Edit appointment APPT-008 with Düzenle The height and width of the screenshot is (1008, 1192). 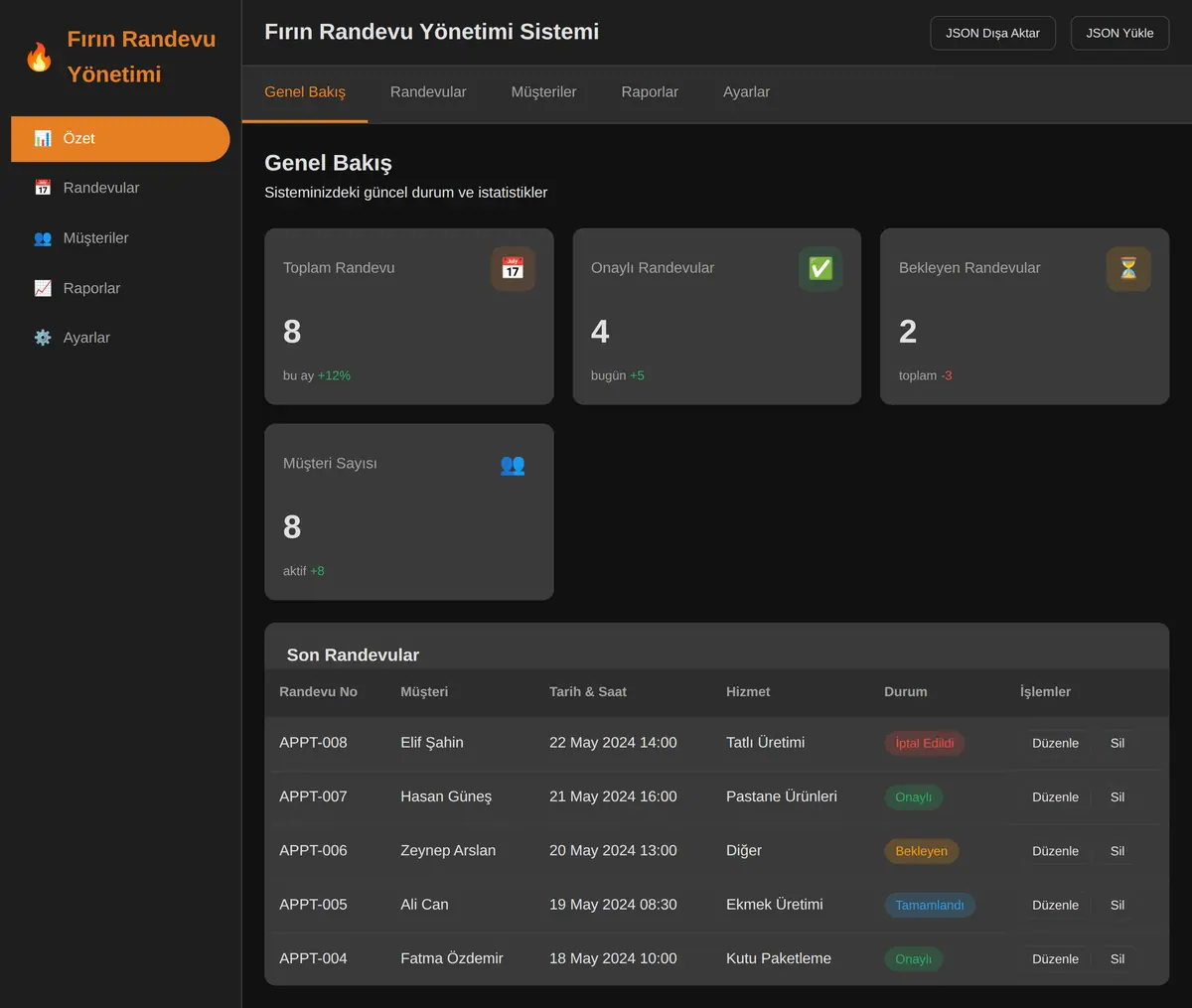(x=1055, y=743)
